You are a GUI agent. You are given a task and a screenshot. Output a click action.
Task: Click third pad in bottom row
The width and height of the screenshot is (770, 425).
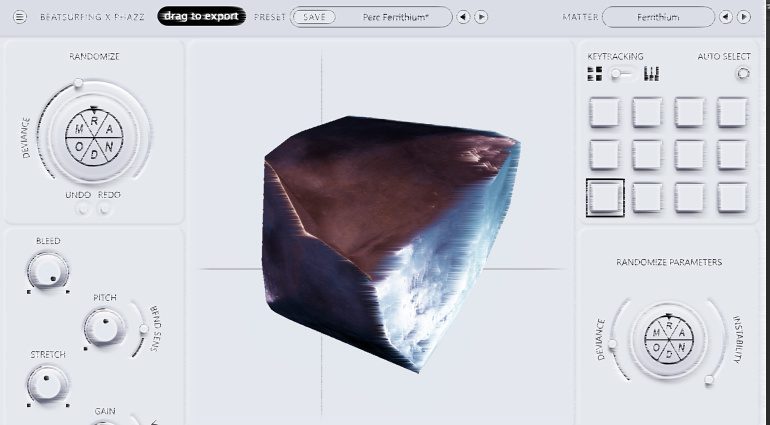689,198
